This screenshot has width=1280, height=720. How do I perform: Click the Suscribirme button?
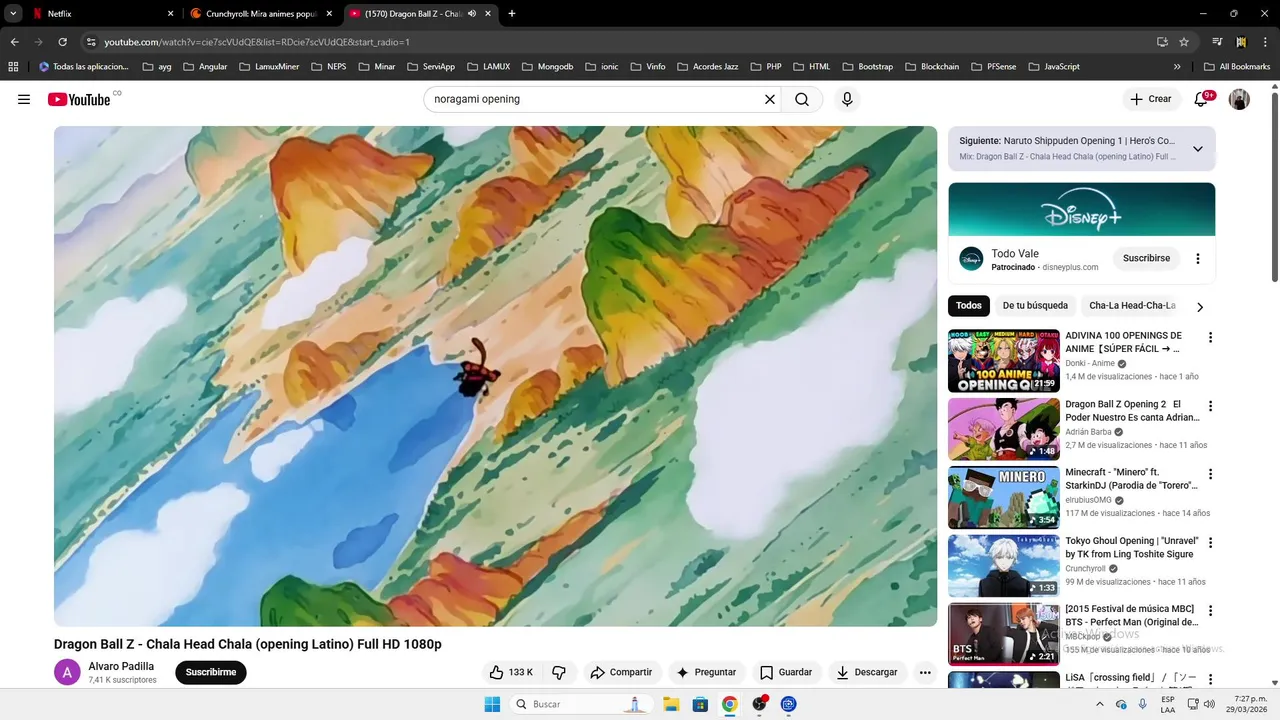211,672
